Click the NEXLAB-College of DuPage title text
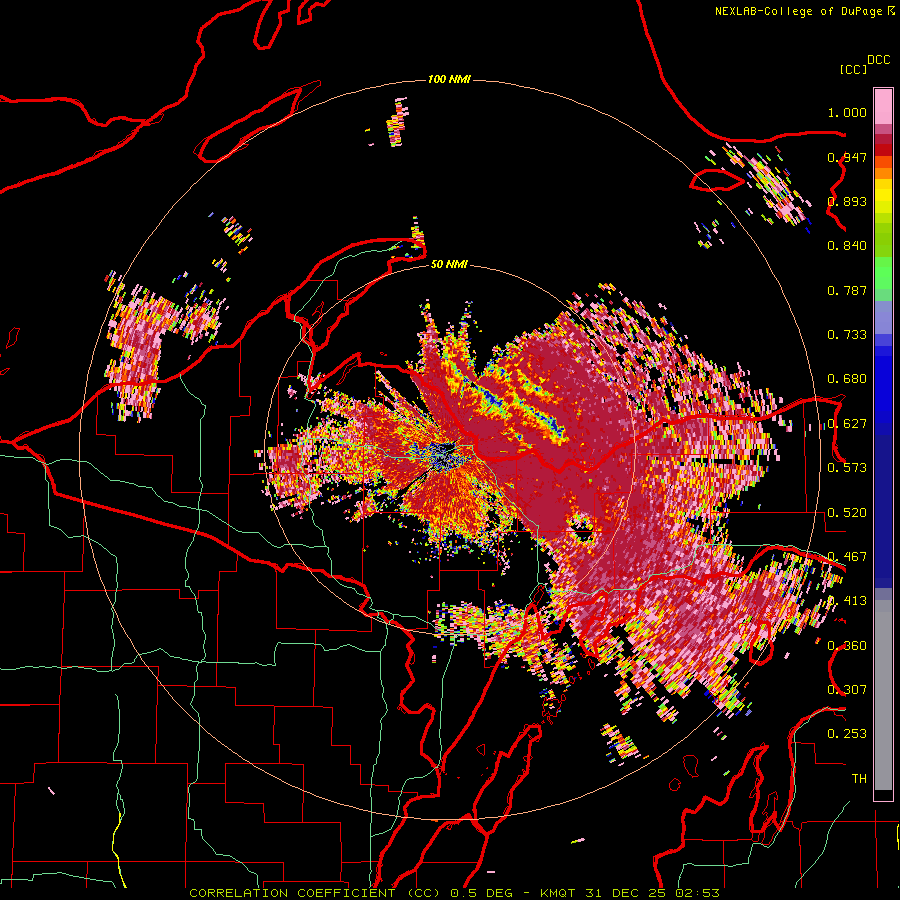Screen dimensions: 900x900 pos(798,11)
